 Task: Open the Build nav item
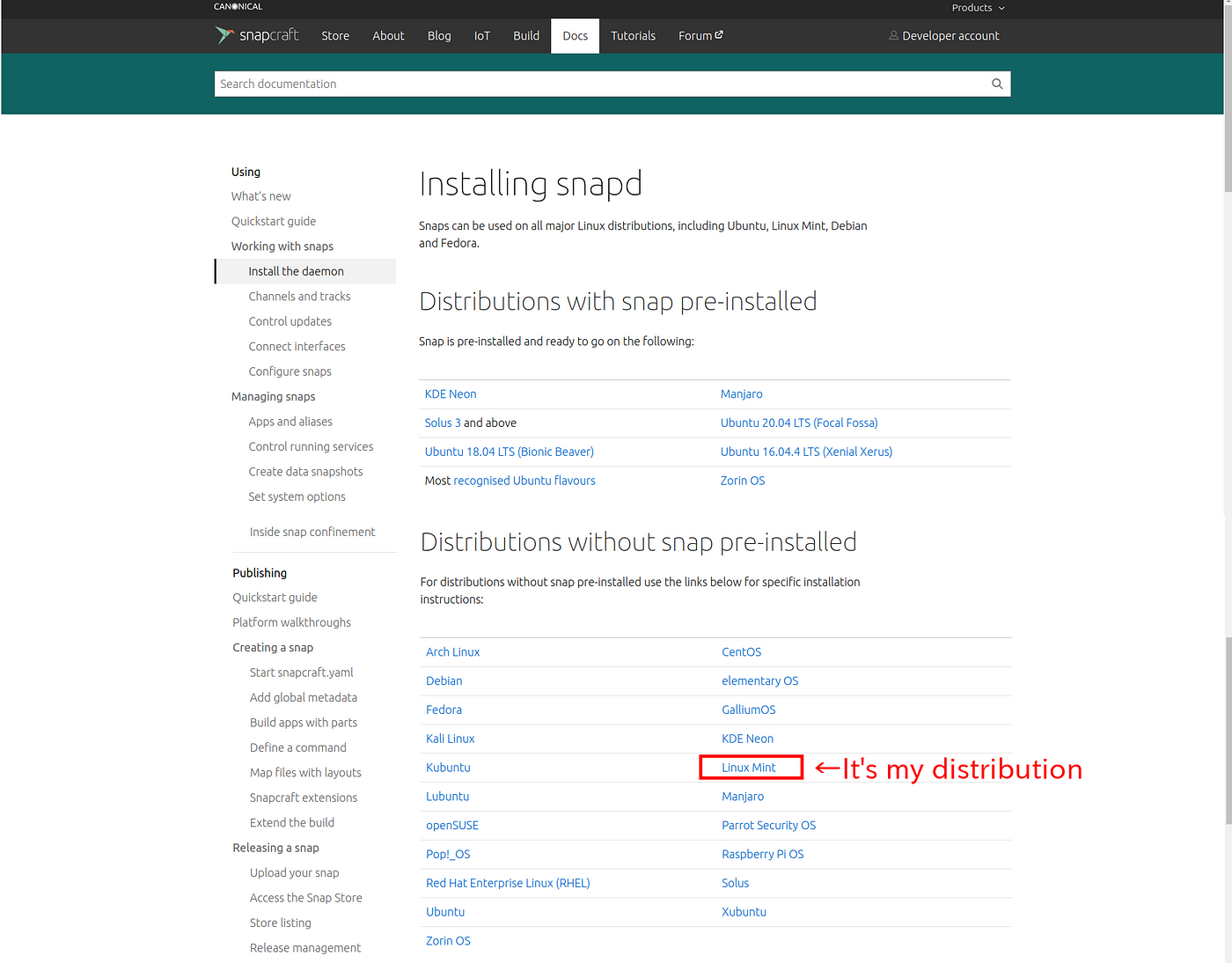tap(526, 36)
